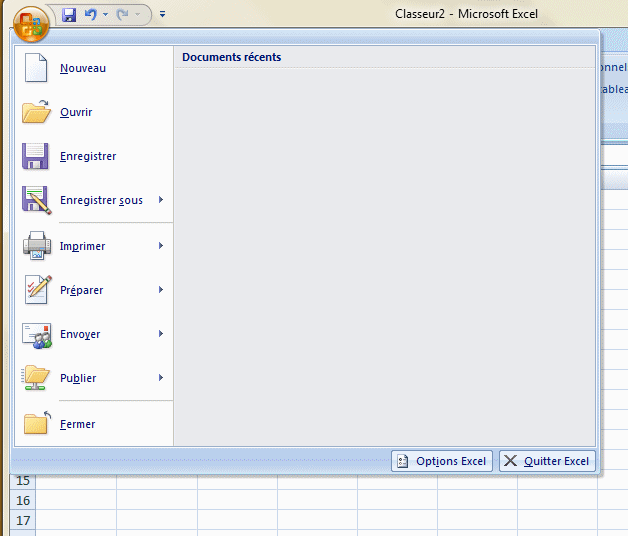Select row 16 header in the worksheet
628x536 pixels.
(x=23, y=500)
